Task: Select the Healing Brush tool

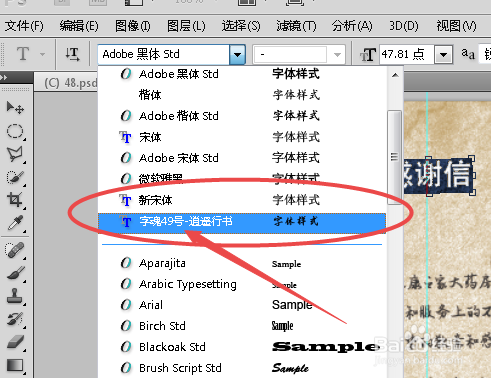Action: tap(15, 250)
